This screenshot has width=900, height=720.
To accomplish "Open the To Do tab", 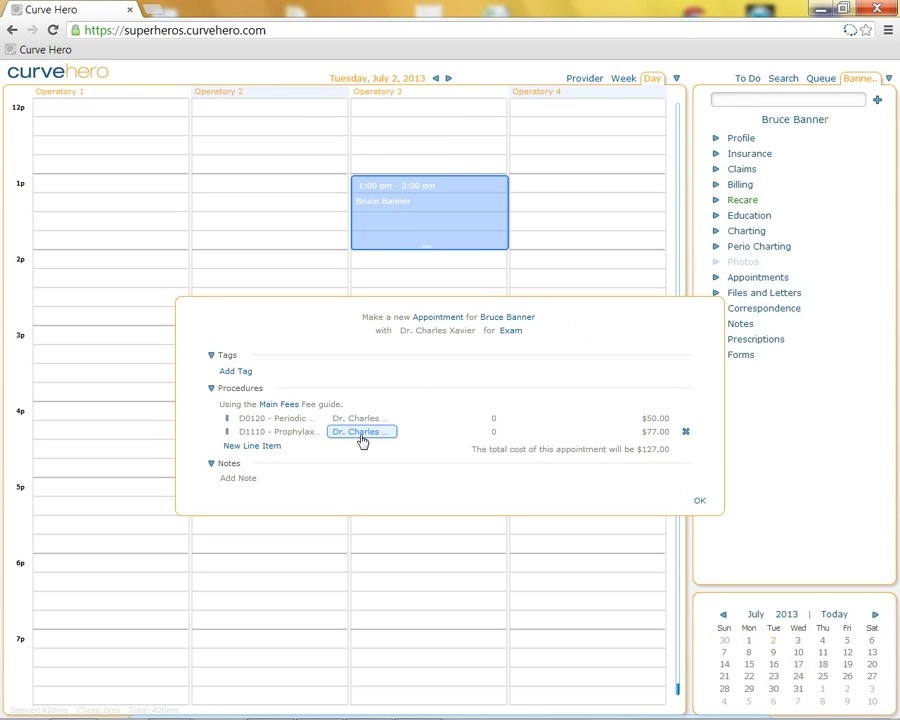I will [x=747, y=78].
